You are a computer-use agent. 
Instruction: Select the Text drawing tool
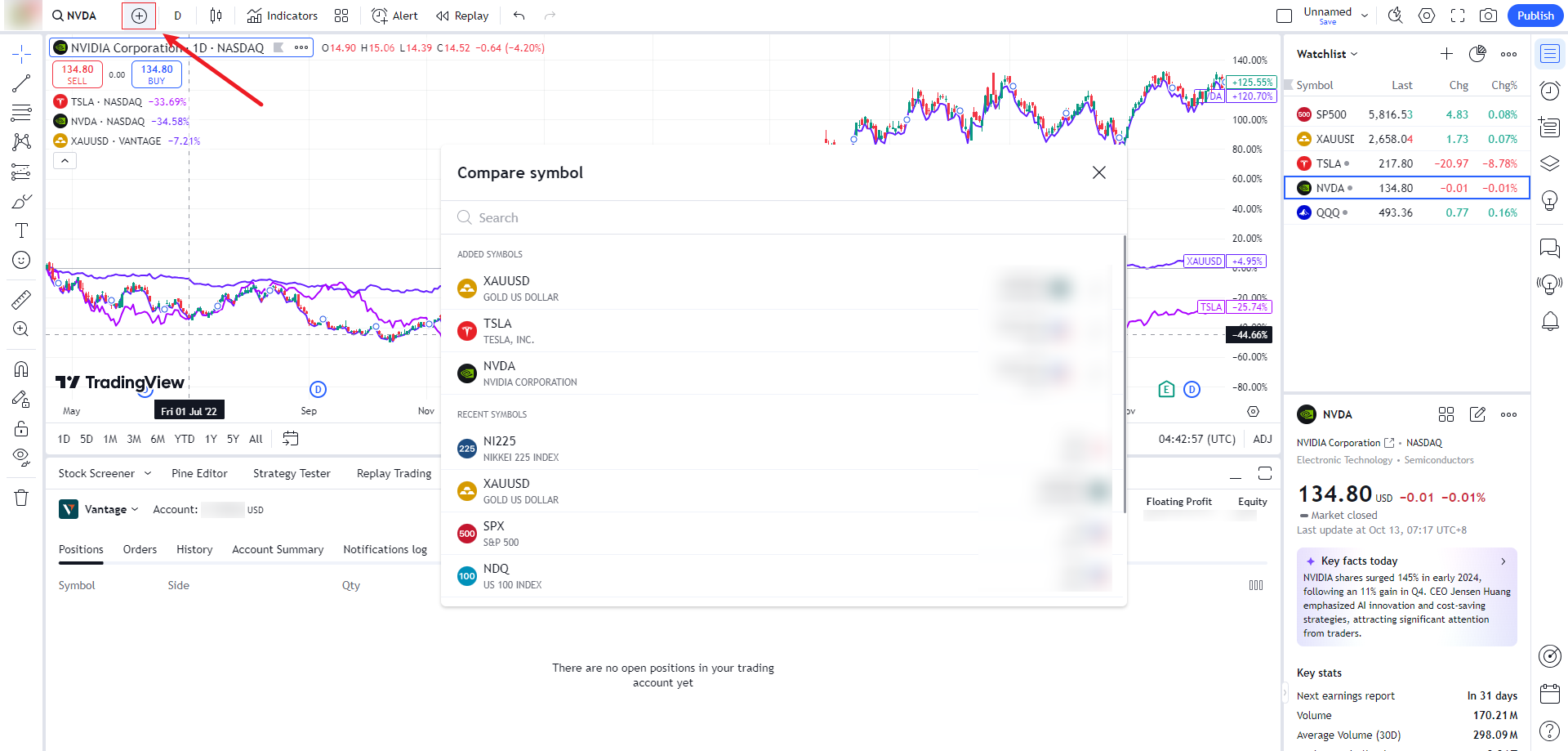(x=21, y=231)
